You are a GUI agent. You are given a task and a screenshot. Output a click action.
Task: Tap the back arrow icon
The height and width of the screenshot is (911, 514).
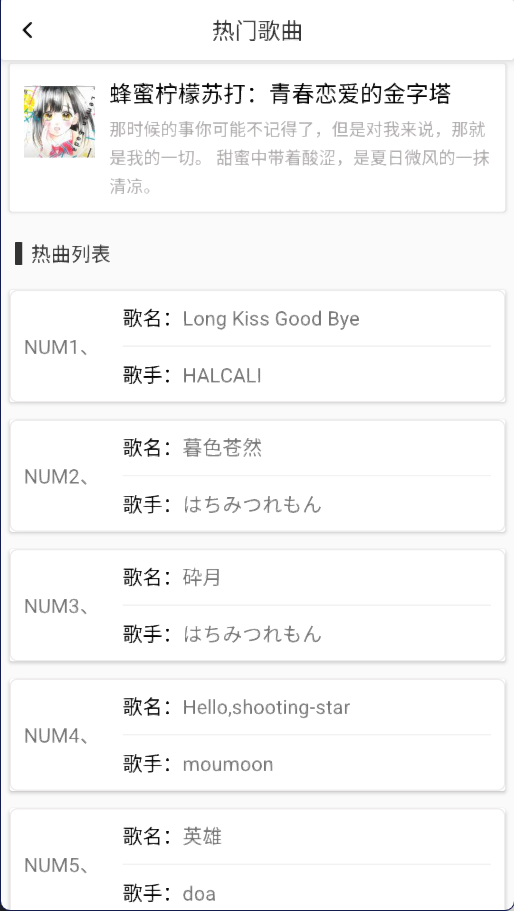27,30
